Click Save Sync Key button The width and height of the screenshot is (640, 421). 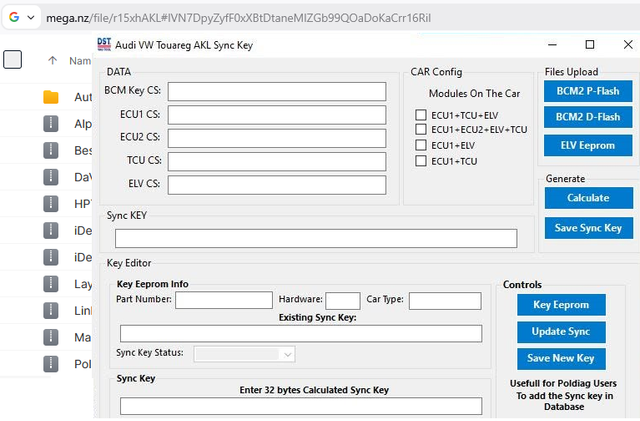coord(589,228)
